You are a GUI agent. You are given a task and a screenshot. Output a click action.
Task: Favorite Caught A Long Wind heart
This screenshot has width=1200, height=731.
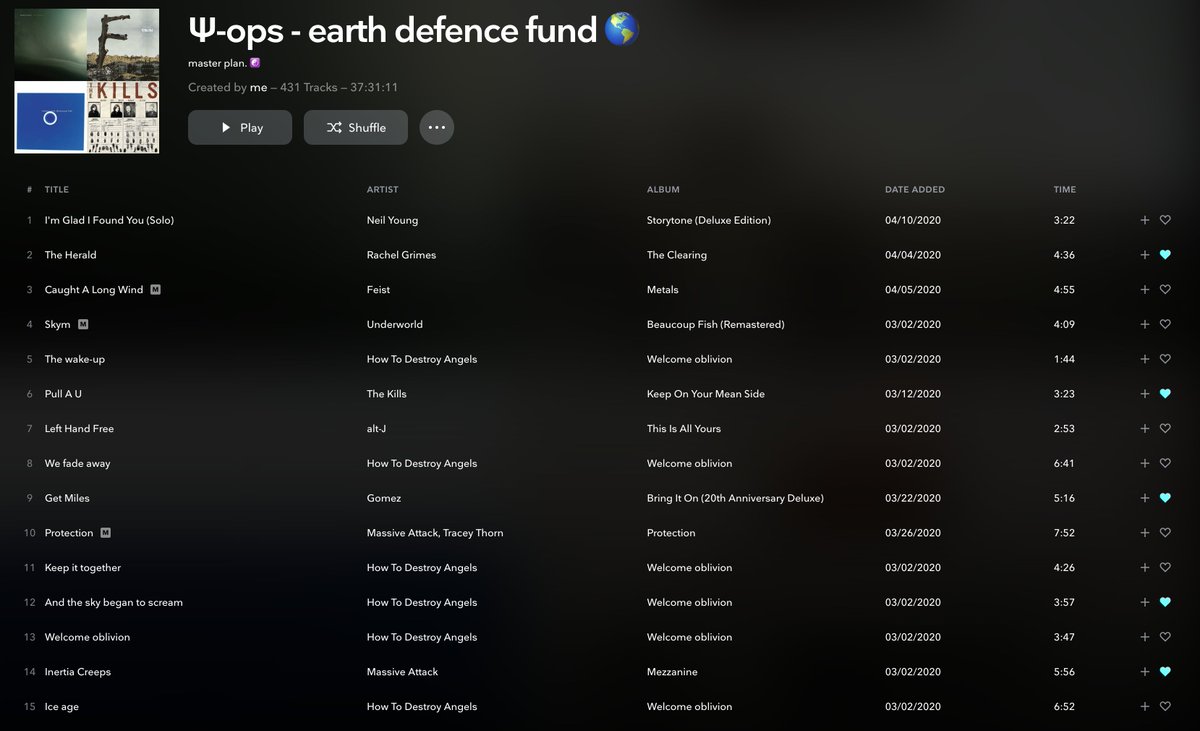(1165, 290)
